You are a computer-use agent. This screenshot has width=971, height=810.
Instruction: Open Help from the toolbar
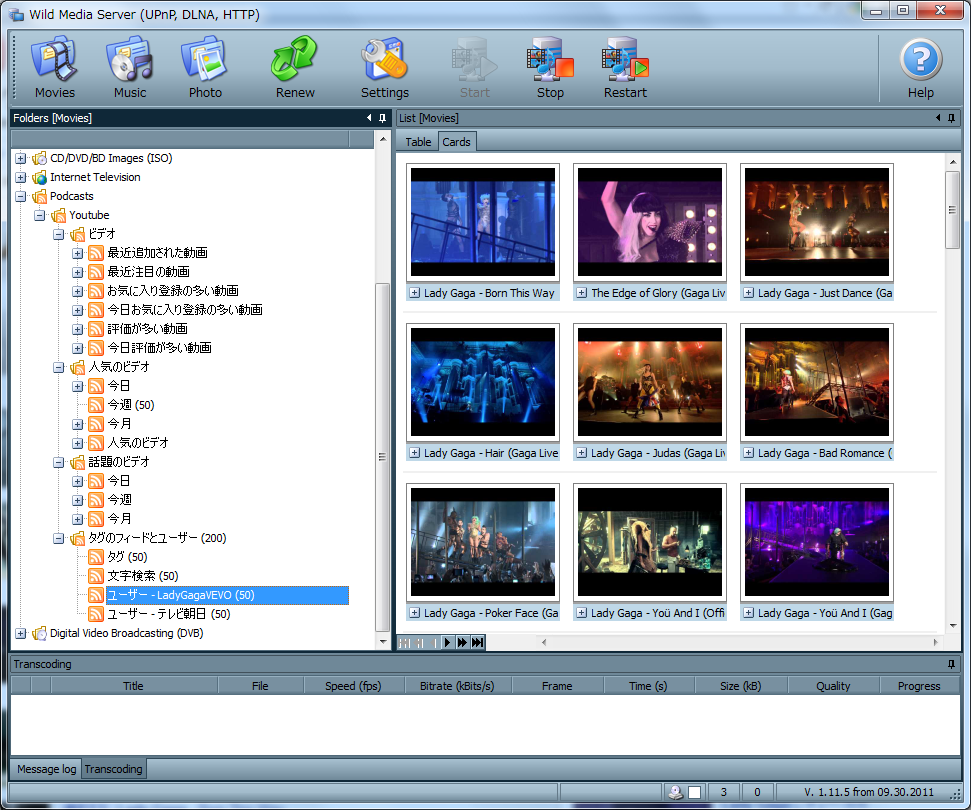tap(920, 67)
